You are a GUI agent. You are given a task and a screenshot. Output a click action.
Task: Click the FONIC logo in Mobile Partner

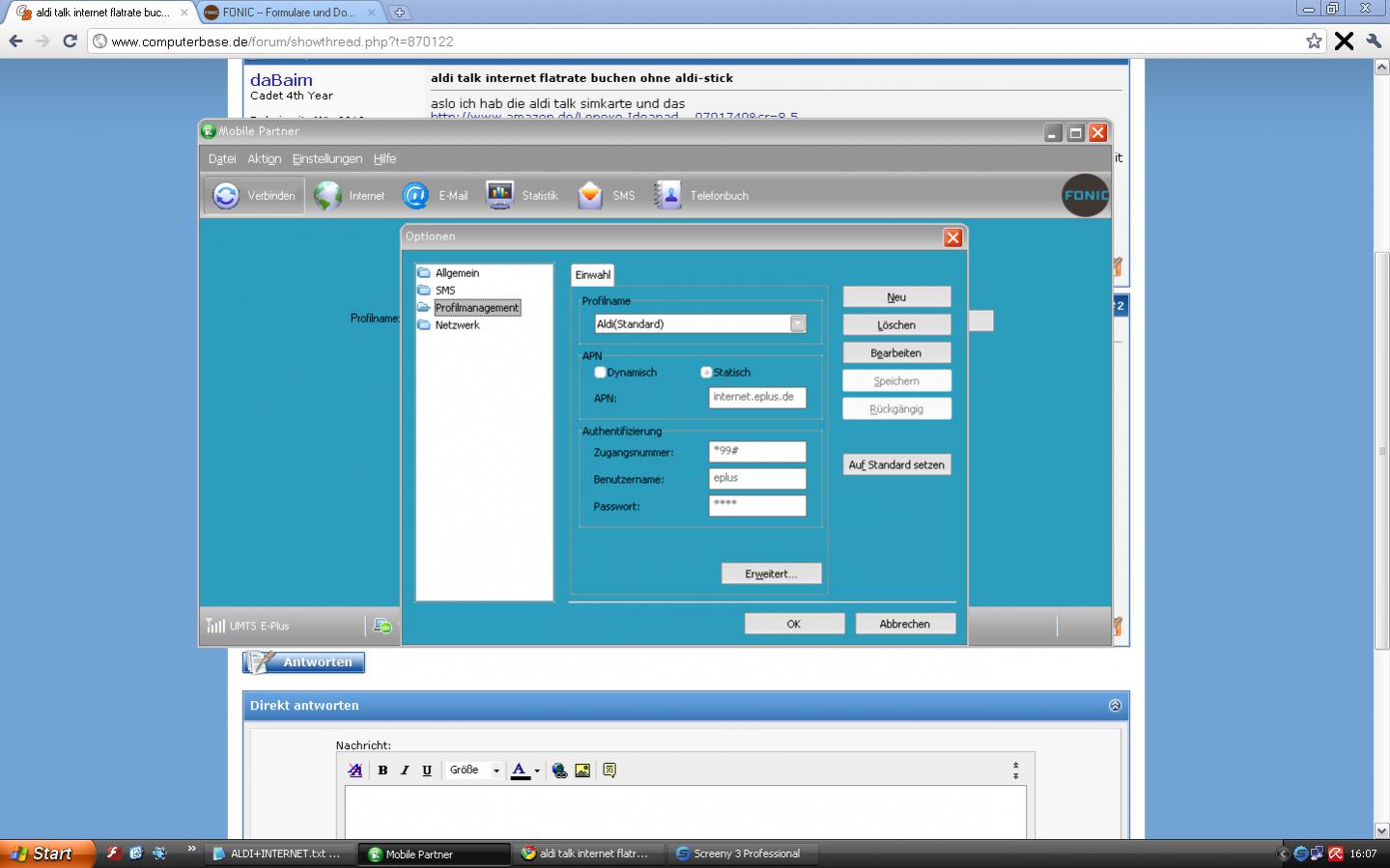(x=1085, y=195)
